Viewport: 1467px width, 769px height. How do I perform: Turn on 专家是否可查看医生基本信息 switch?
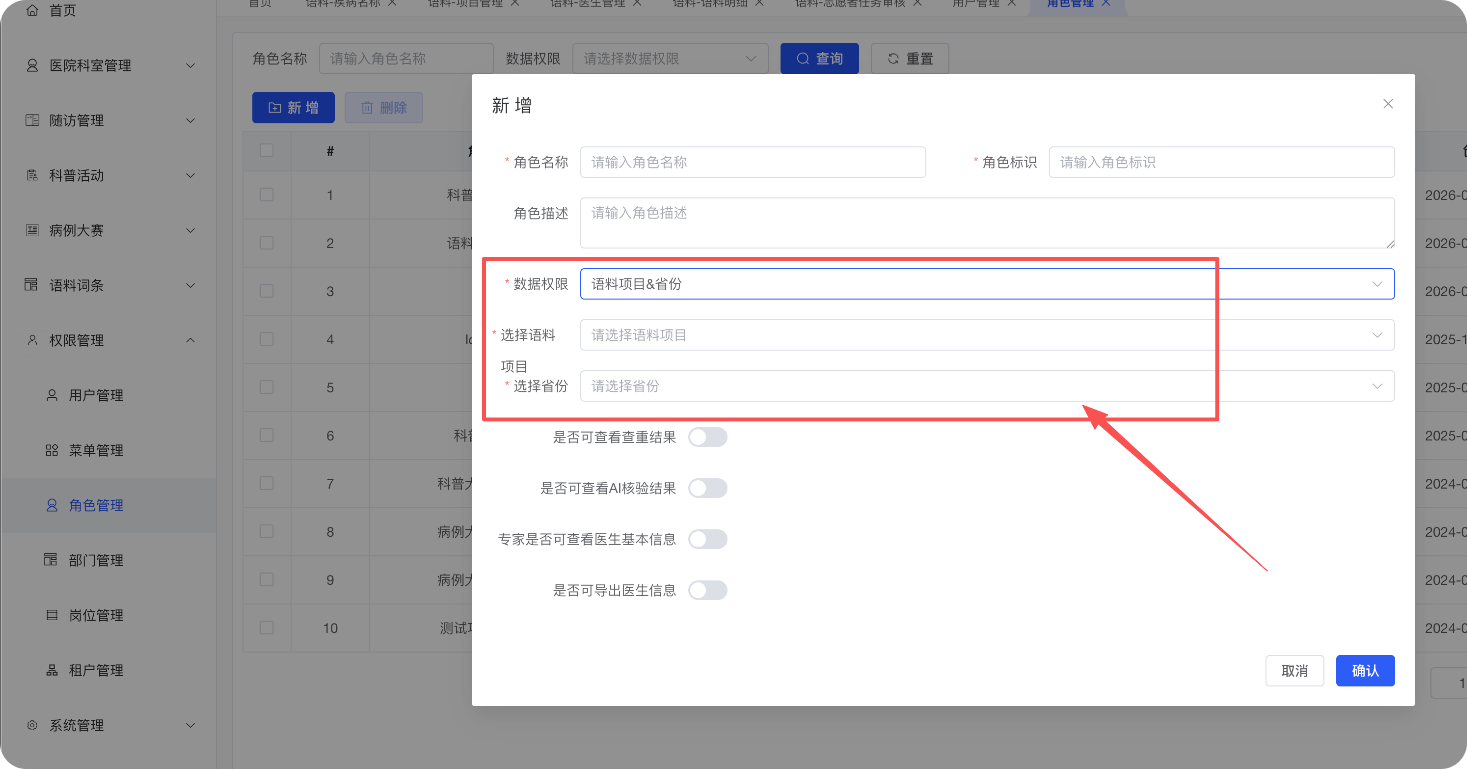pos(707,539)
